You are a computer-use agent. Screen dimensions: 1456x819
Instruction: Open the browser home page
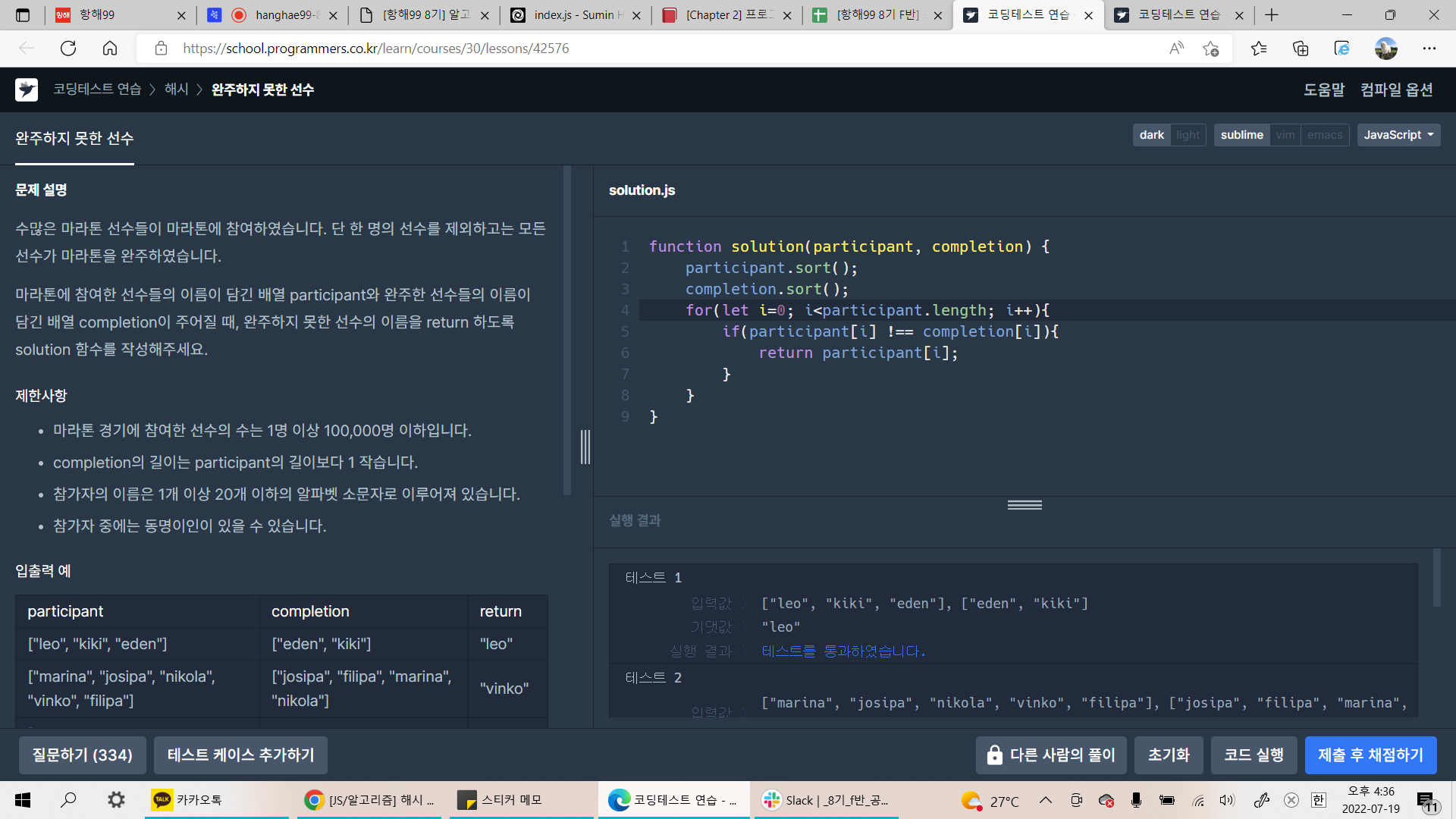(x=110, y=49)
